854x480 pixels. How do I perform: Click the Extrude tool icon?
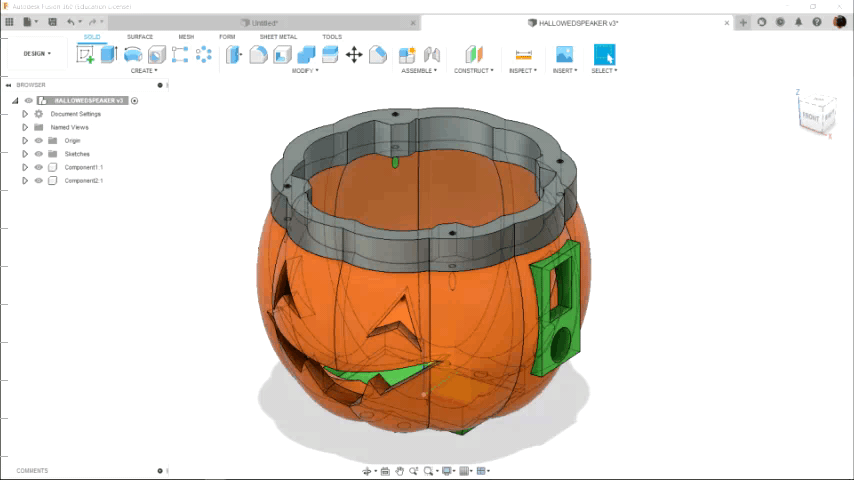pyautogui.click(x=108, y=55)
